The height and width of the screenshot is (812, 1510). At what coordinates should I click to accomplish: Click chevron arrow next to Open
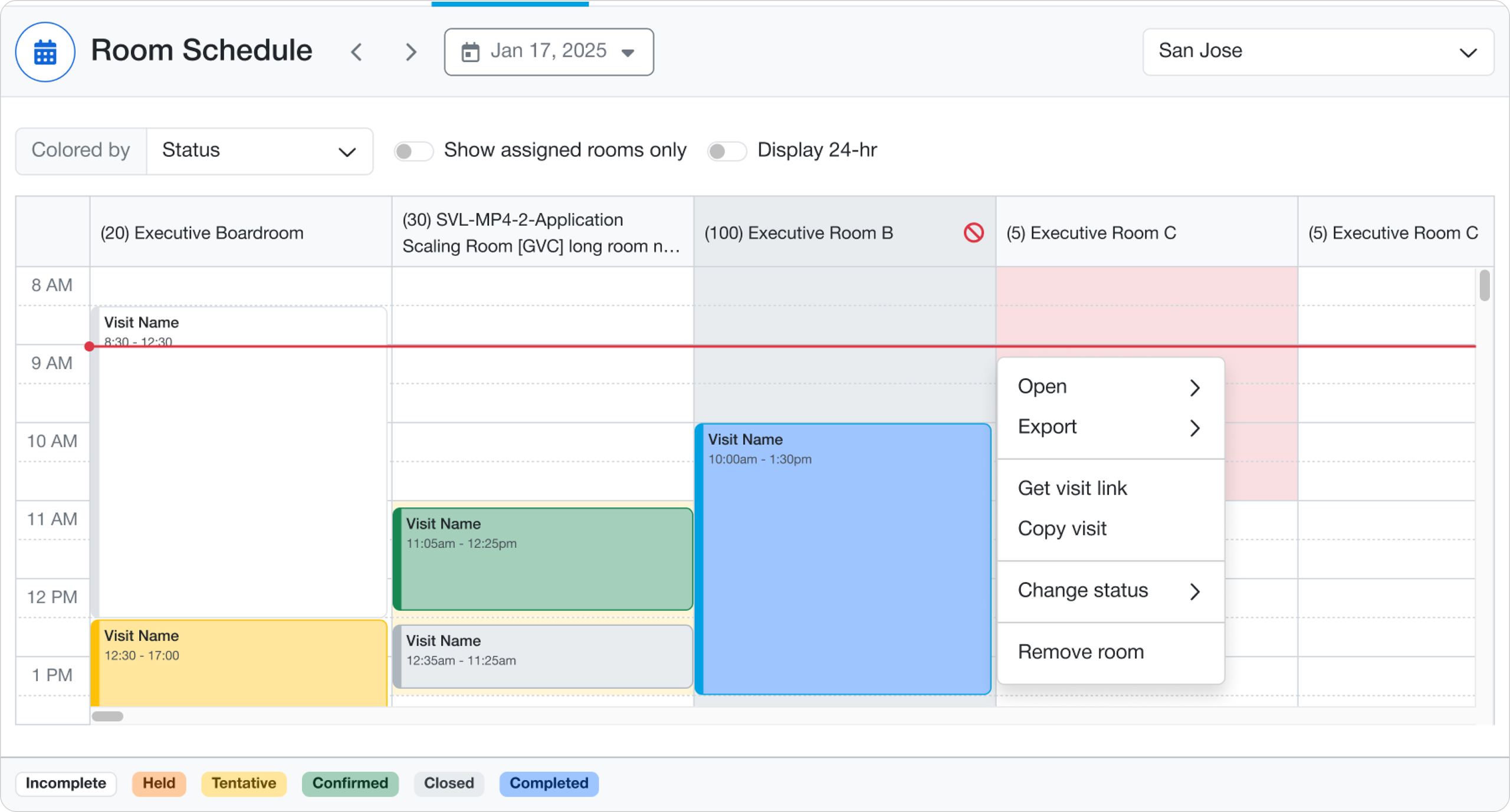point(1194,387)
